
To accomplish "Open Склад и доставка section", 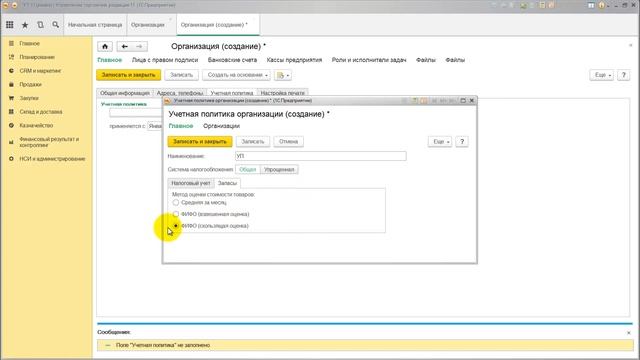I will 41,111.
